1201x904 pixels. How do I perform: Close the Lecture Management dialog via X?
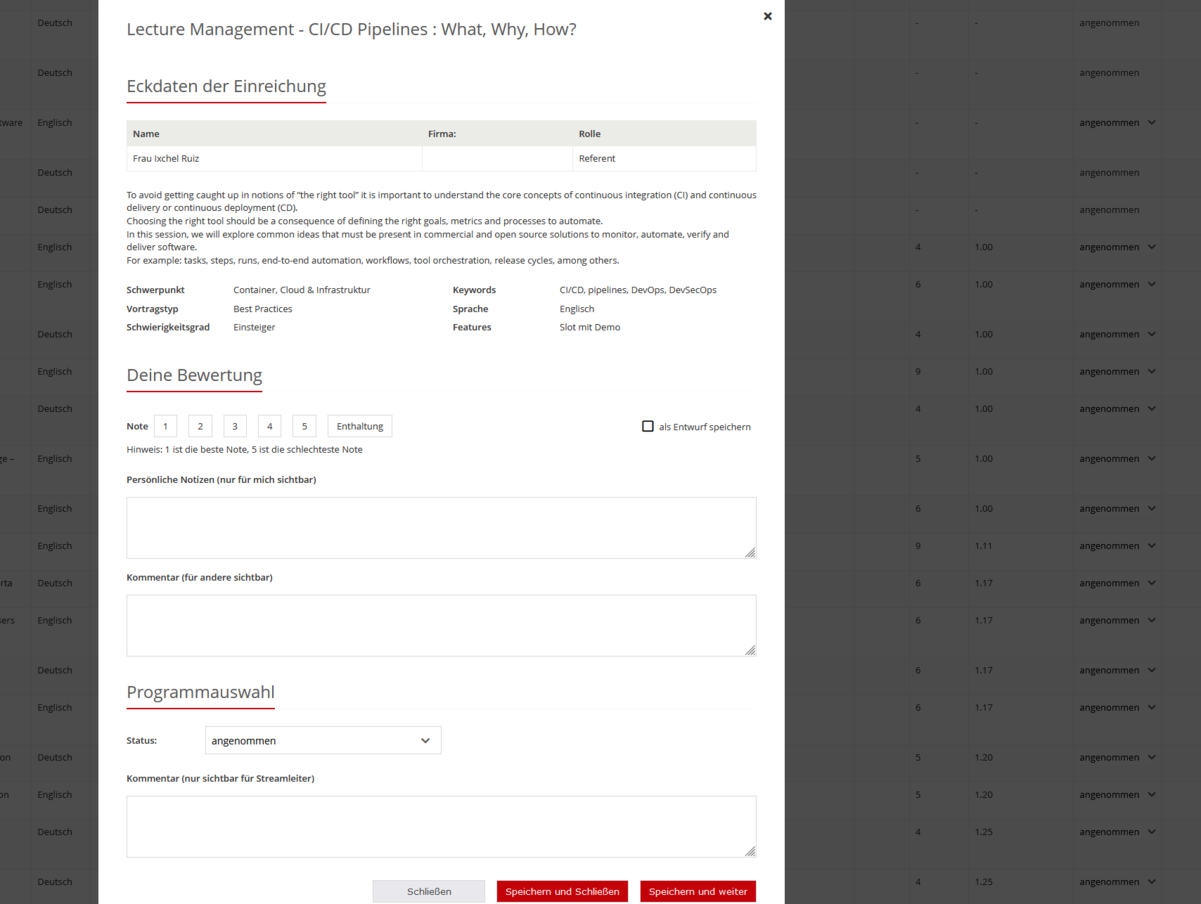(x=767, y=16)
